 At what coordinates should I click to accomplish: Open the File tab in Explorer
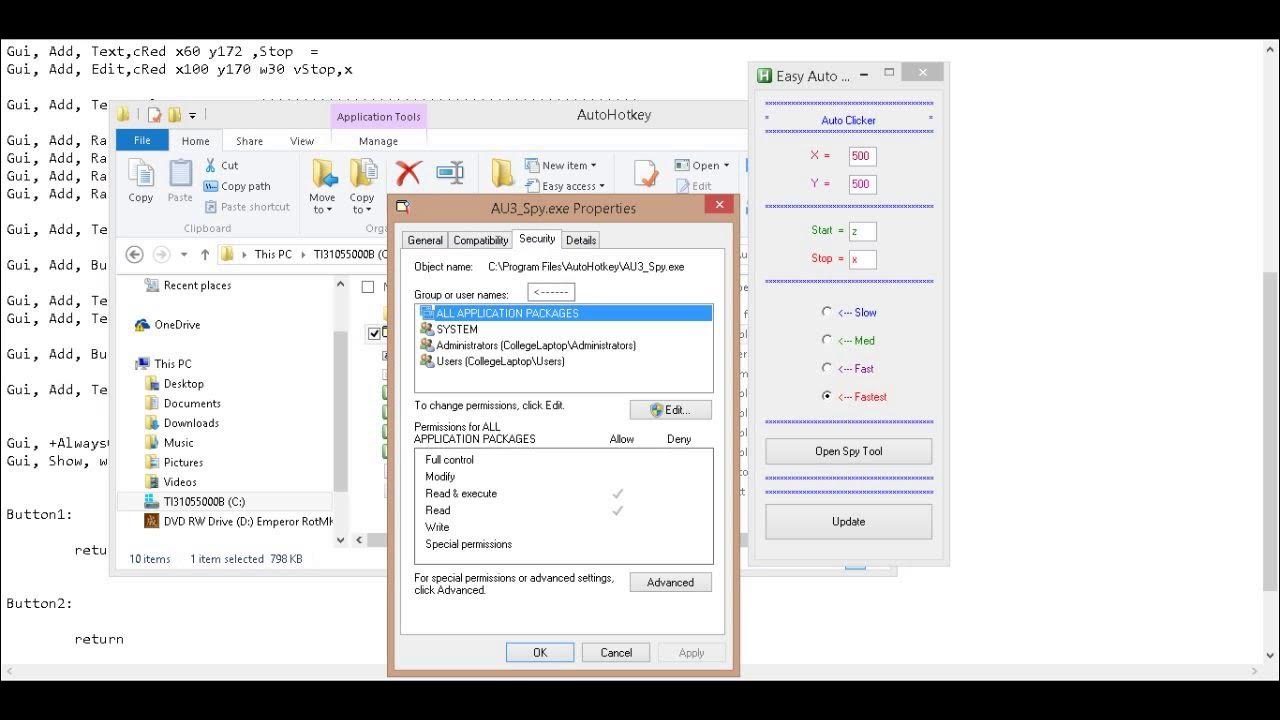[142, 141]
